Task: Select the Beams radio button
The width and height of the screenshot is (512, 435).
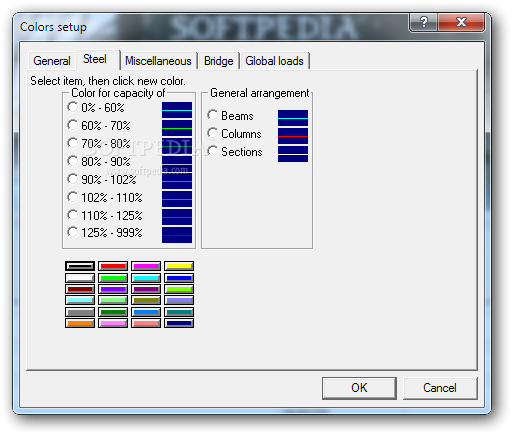Action: (212, 115)
